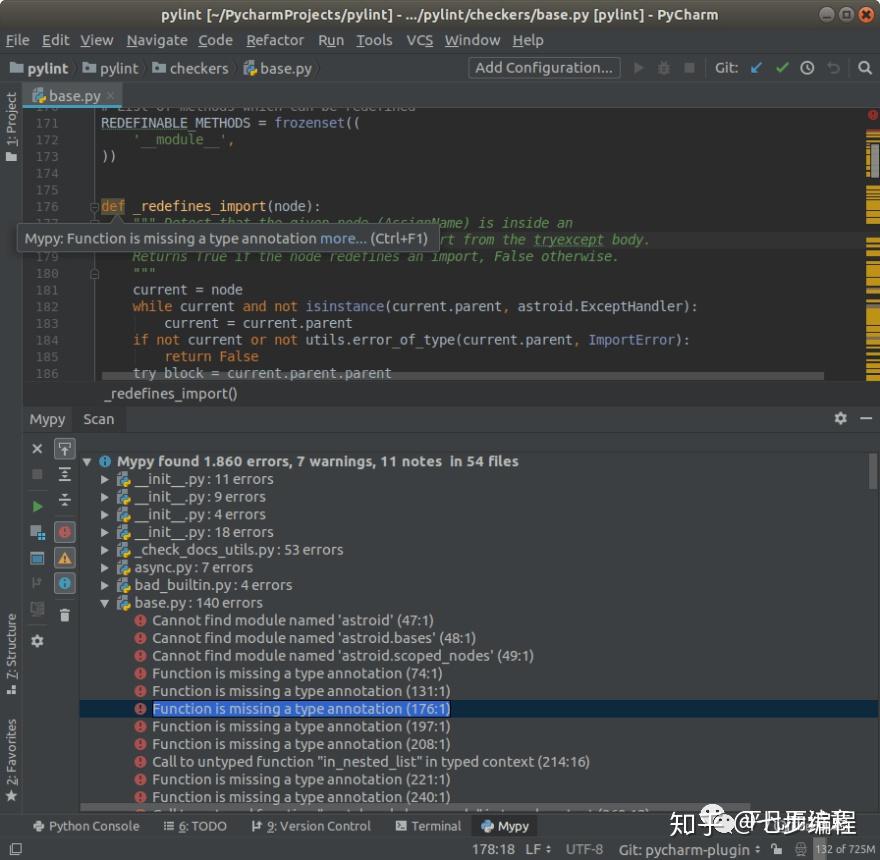The width and height of the screenshot is (880, 860).
Task: Open the Terminal from the status bar
Action: pos(437,826)
